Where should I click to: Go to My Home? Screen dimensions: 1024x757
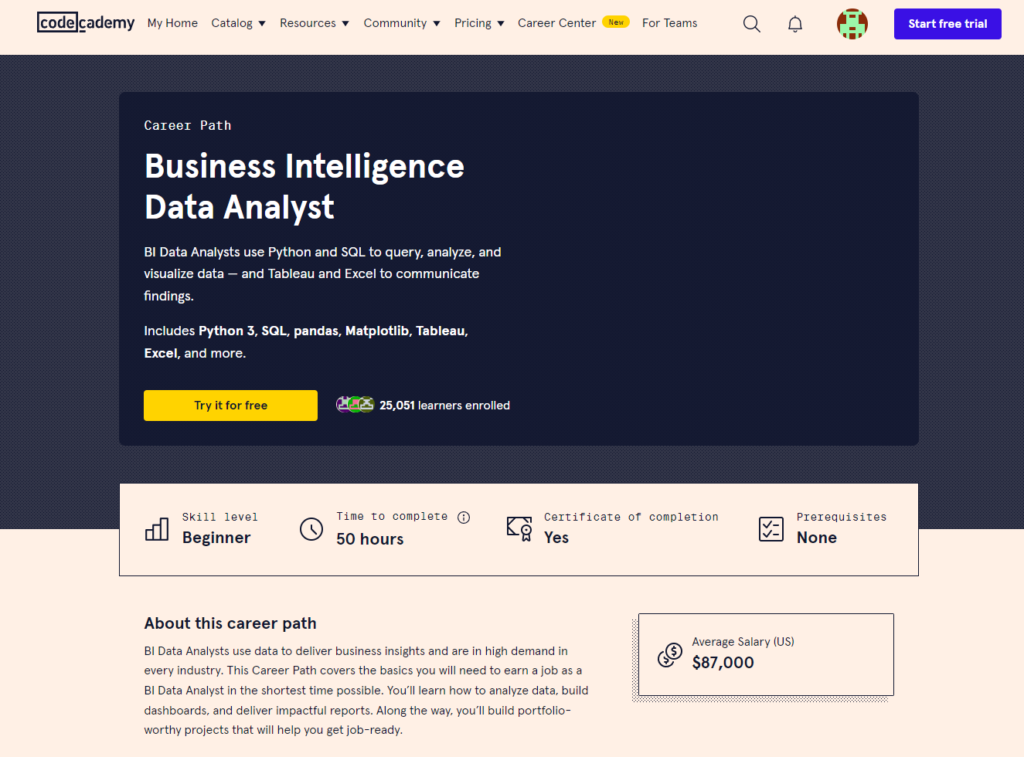(x=172, y=23)
